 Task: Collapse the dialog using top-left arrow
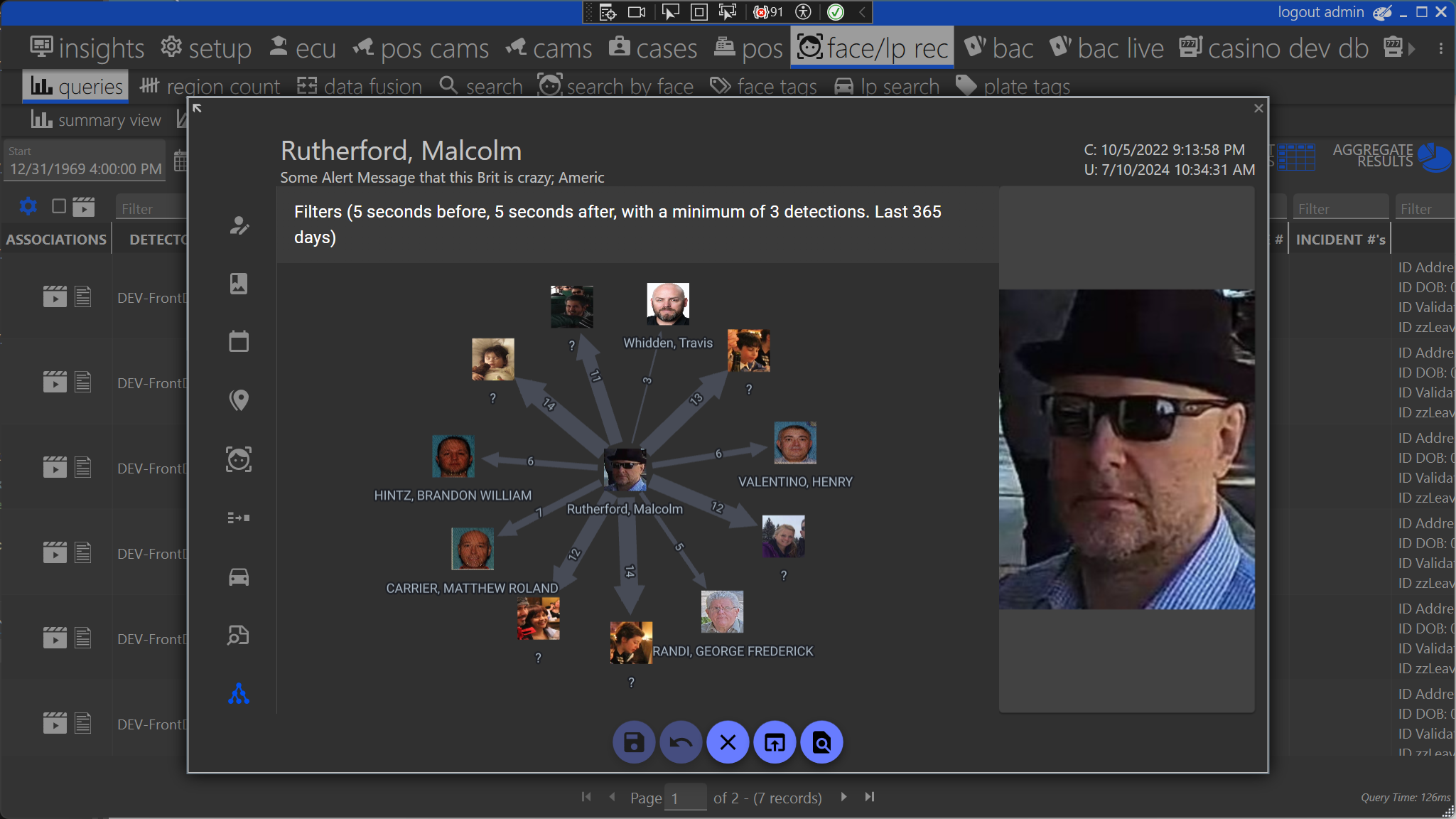[198, 108]
